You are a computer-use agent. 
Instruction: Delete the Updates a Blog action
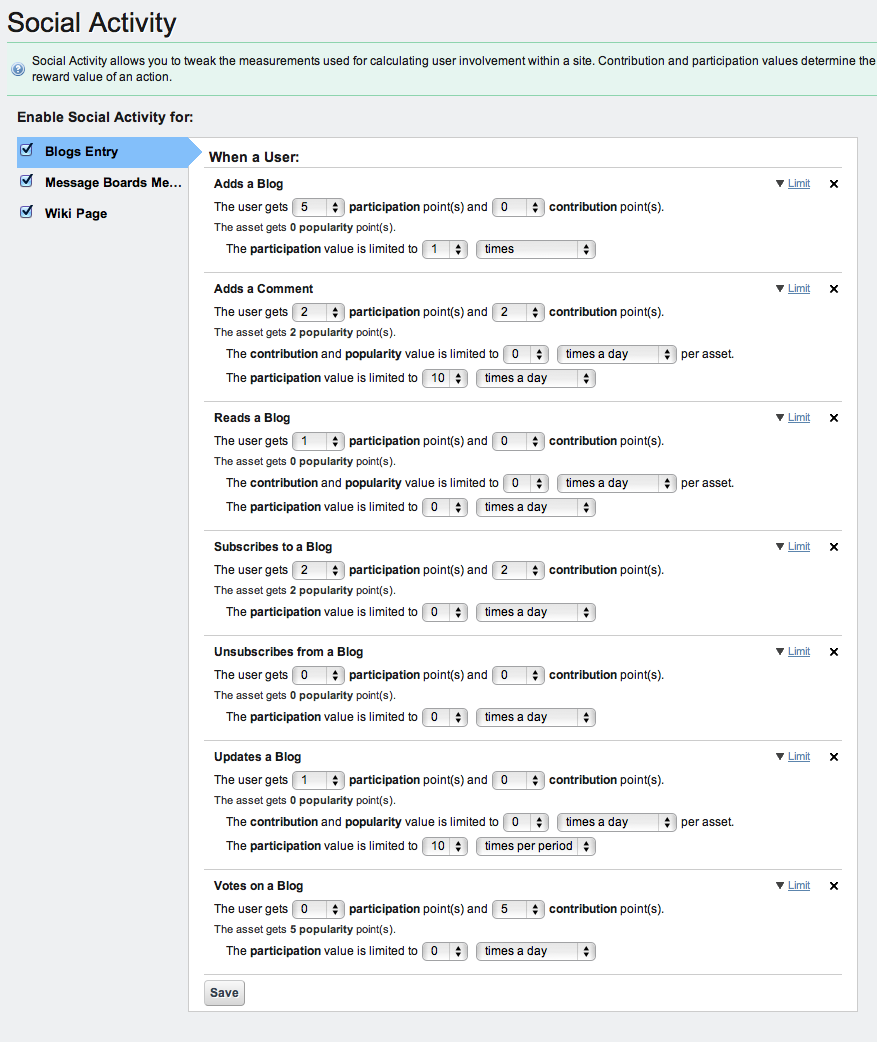point(834,757)
